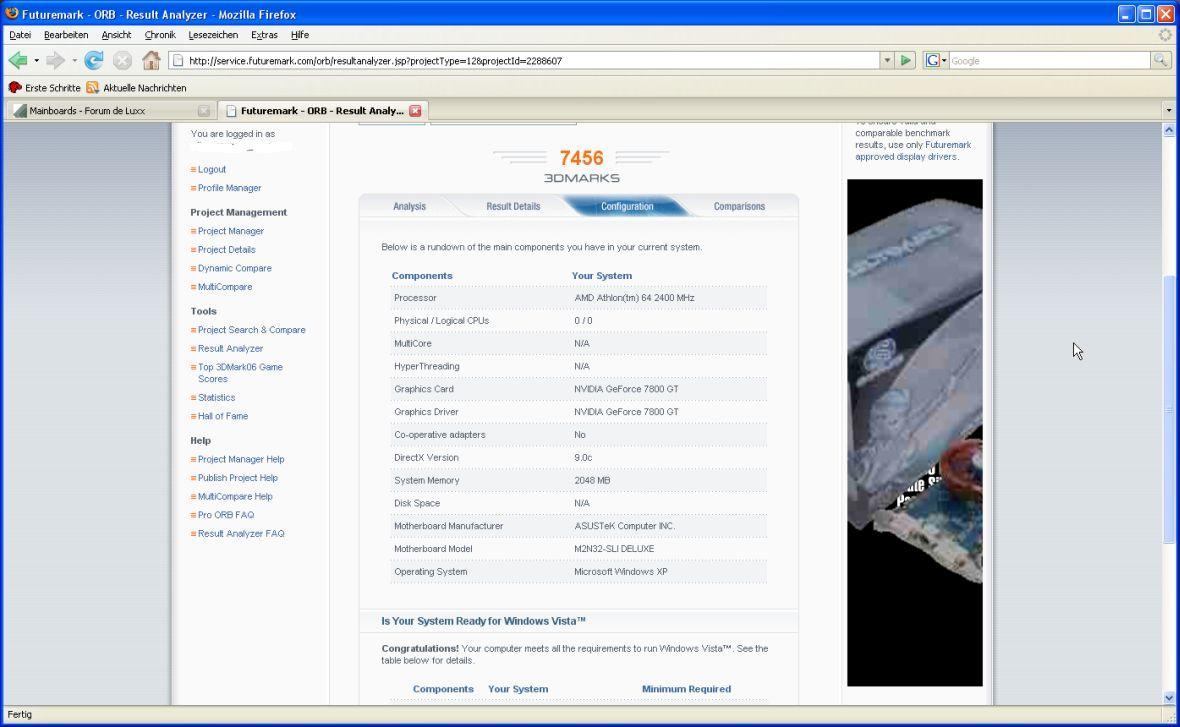Open Project Search & Compare link
This screenshot has width=1180, height=727.
(x=251, y=330)
